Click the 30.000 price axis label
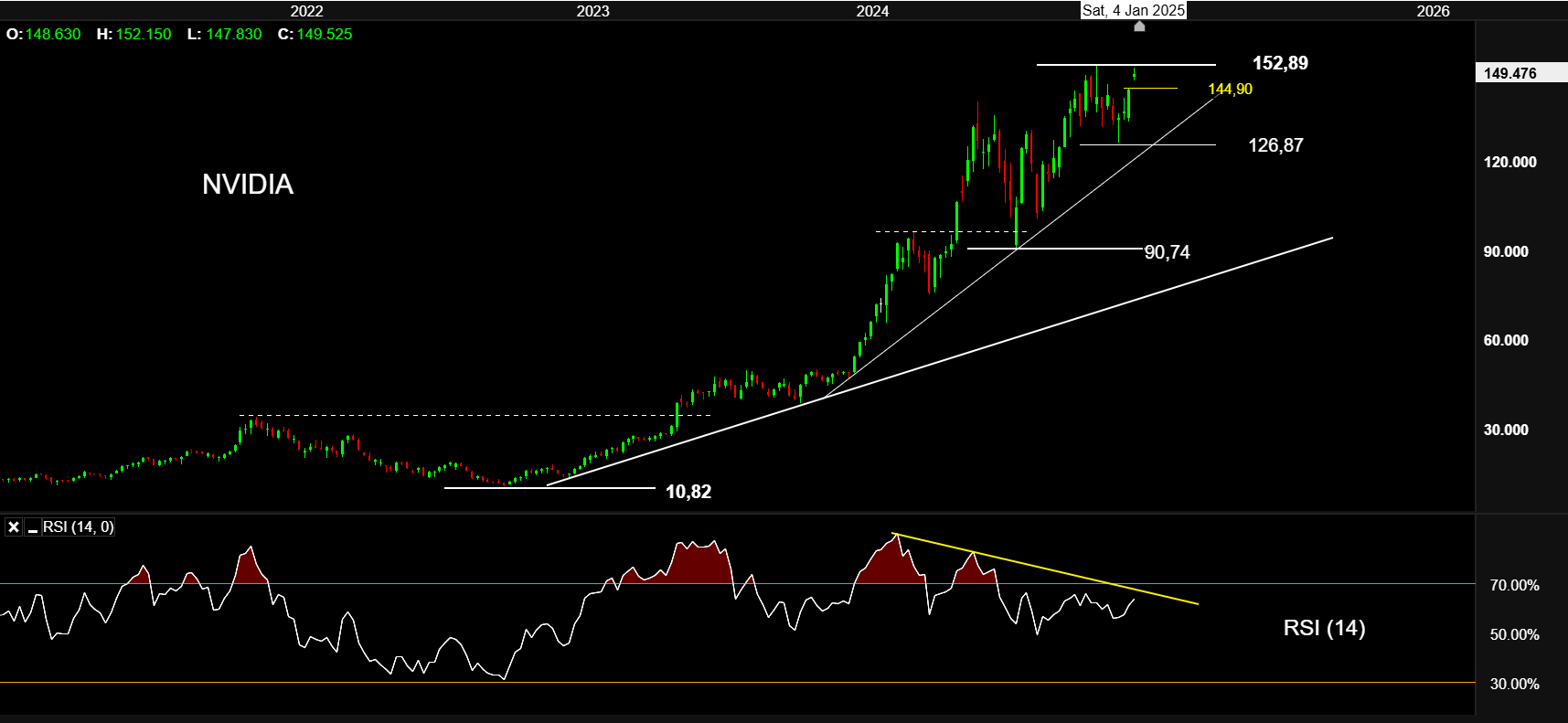1568x723 pixels. [x=1506, y=430]
